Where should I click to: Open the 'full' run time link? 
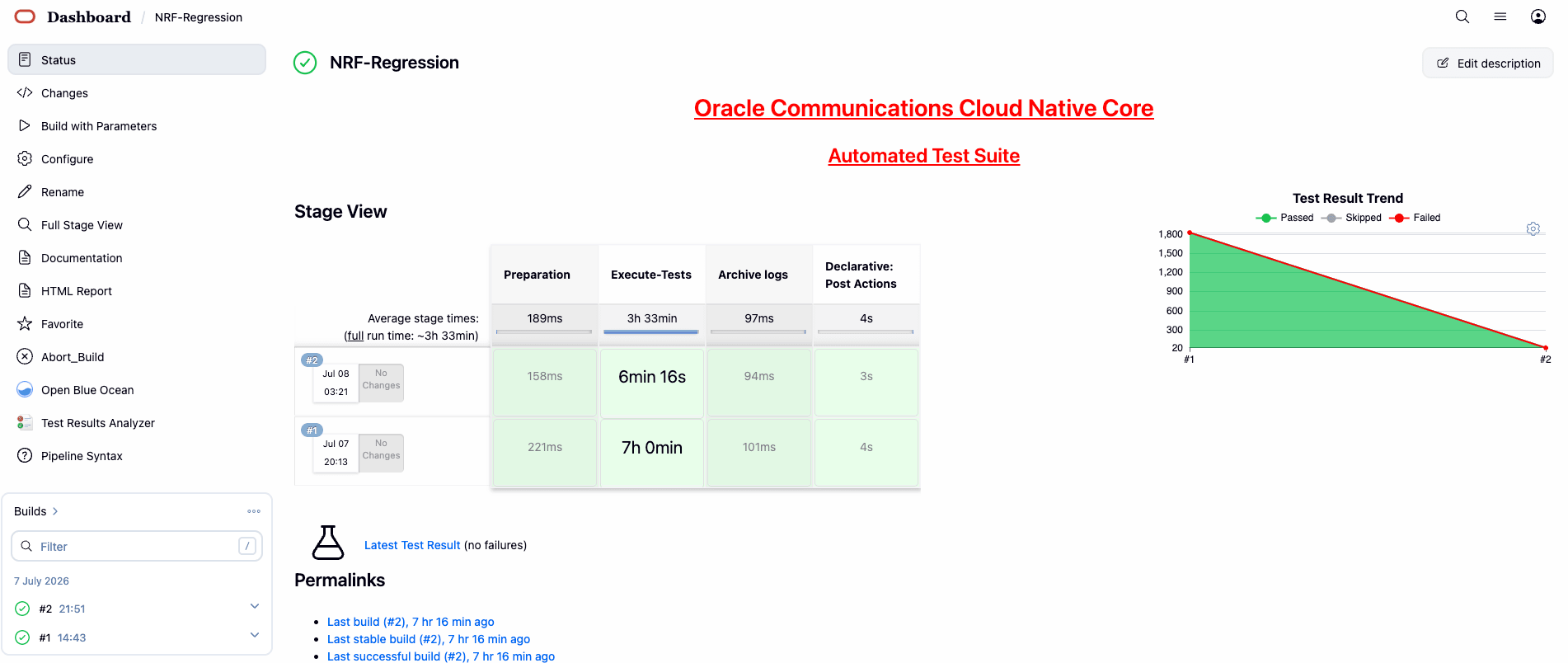(354, 336)
